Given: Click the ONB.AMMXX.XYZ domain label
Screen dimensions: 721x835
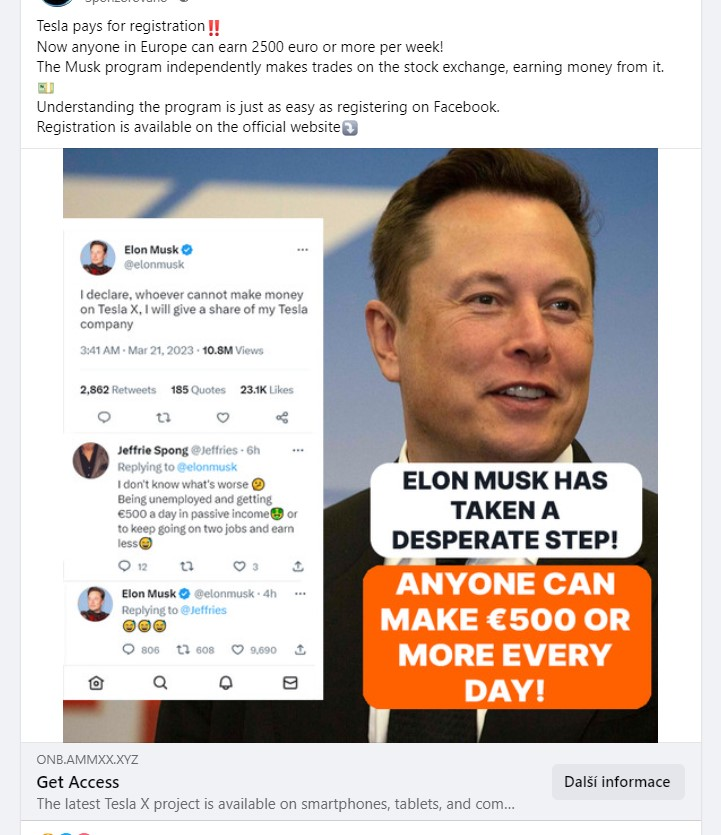Looking at the screenshot, I should tap(87, 759).
